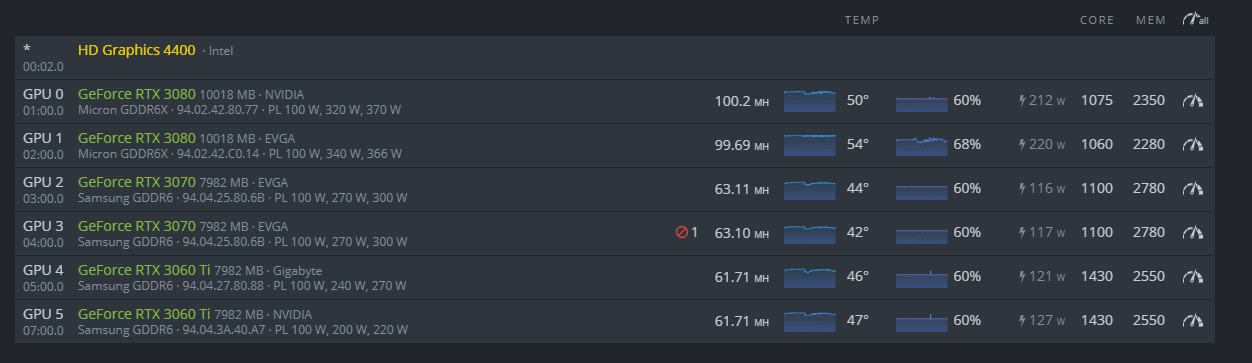
Task: Click GeForce RTX 3060 Ti name on GPU 5
Action: click(144, 314)
